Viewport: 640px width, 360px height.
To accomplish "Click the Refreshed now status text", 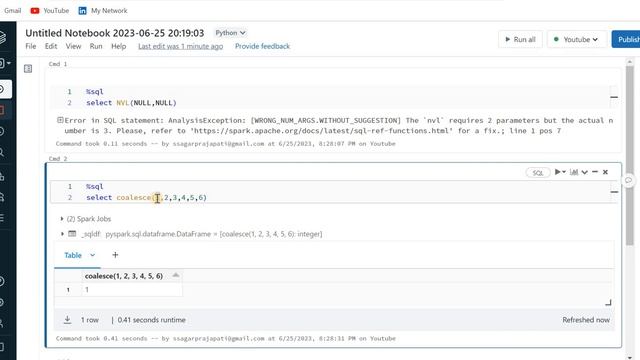I will [586, 320].
